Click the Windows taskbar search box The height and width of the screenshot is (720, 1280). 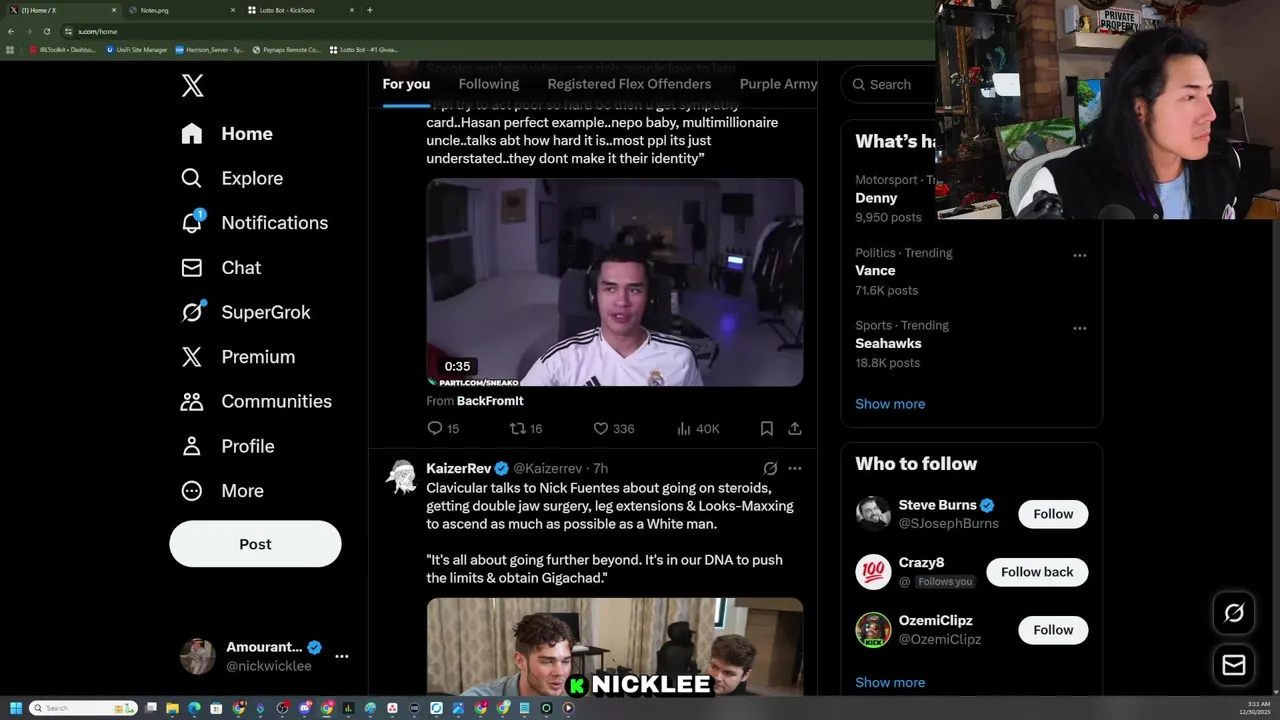[83, 708]
